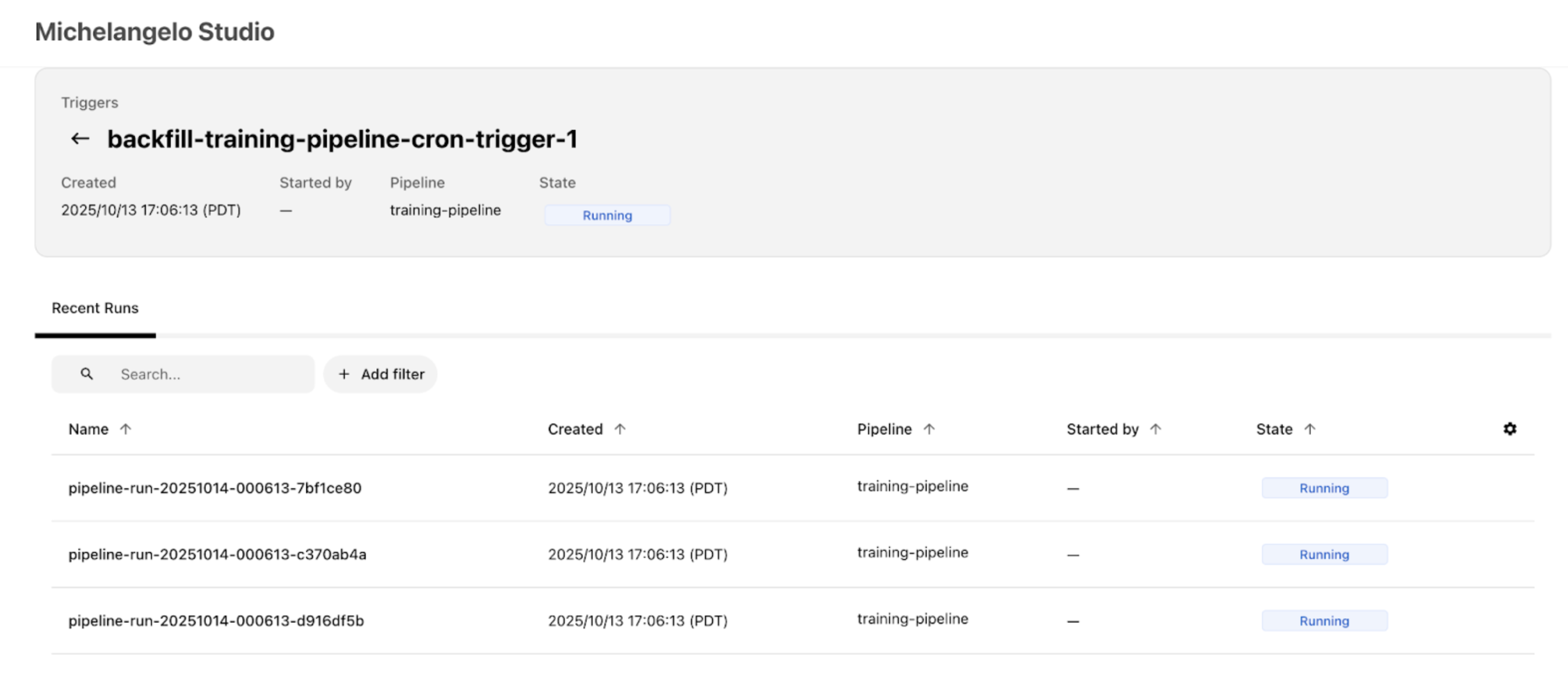Click the plus icon next to Add filter
This screenshot has height=678, width=1568.
point(345,374)
